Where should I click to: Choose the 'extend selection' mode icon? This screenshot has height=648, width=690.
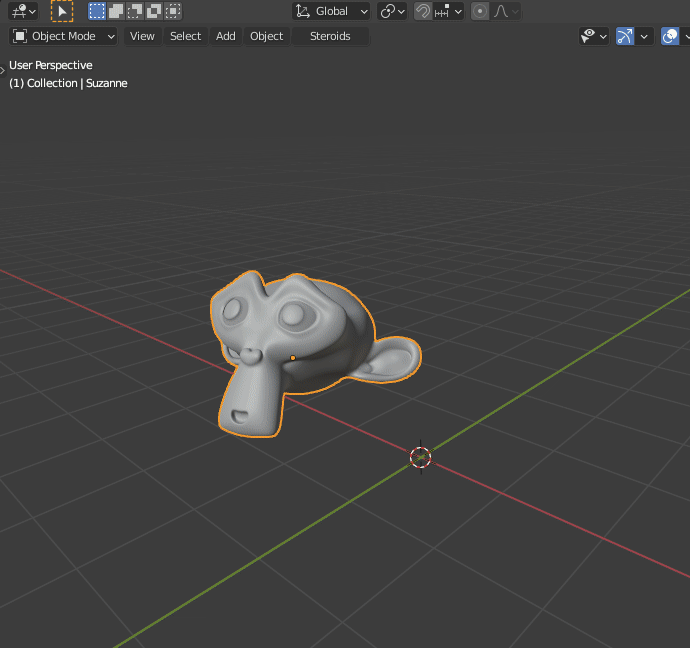[x=116, y=11]
